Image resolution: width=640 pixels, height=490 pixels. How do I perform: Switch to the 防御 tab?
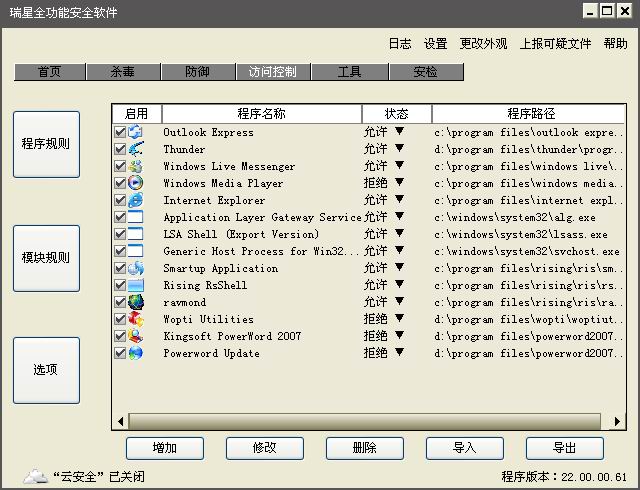click(x=198, y=72)
